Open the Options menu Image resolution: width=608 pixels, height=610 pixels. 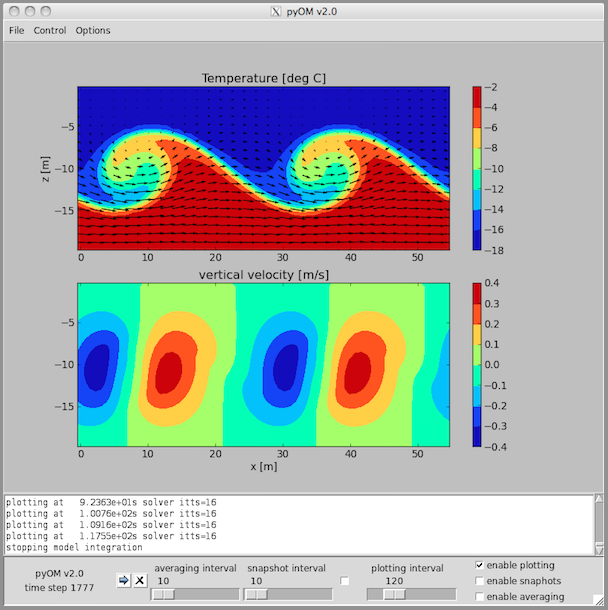pyautogui.click(x=93, y=30)
